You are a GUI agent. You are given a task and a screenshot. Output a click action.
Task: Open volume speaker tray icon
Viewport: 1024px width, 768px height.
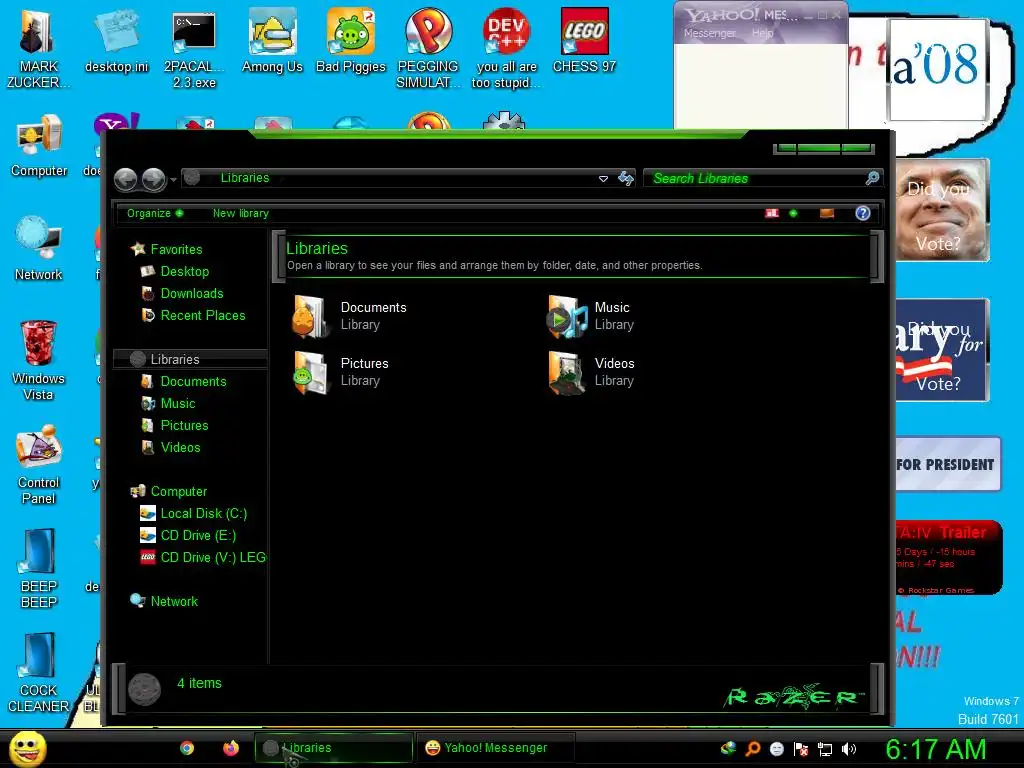[849, 749]
